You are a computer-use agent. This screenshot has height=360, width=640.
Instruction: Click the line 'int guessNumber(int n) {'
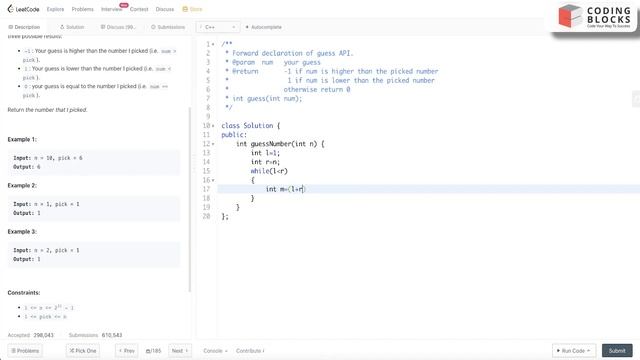(x=280, y=144)
